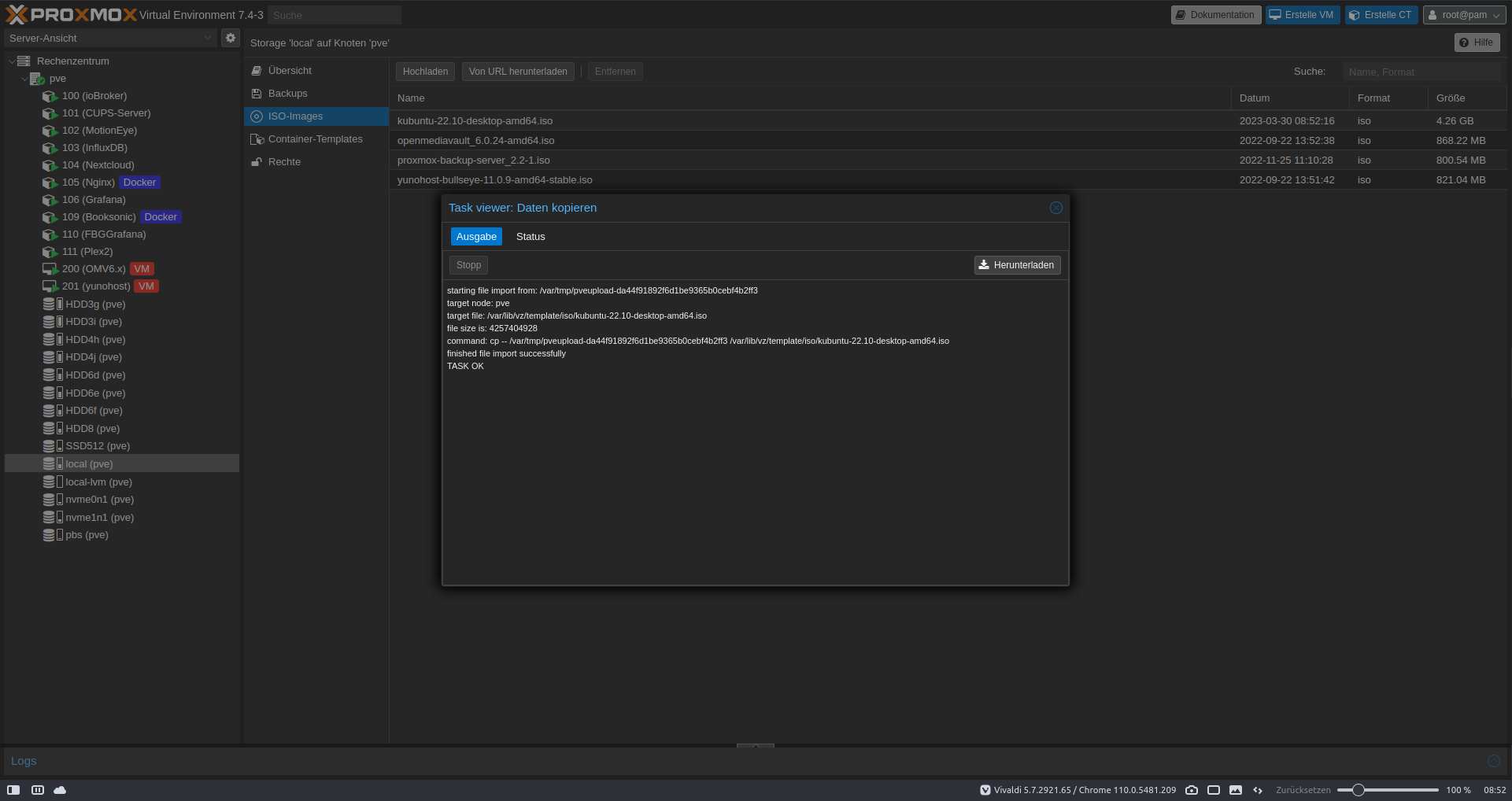The width and height of the screenshot is (1512, 801).
Task: Select container 101 (CUPS-Server)
Action: pos(106,113)
